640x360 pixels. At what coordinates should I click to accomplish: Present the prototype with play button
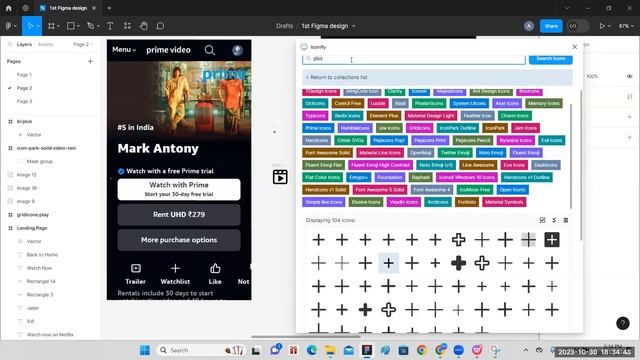[602, 26]
